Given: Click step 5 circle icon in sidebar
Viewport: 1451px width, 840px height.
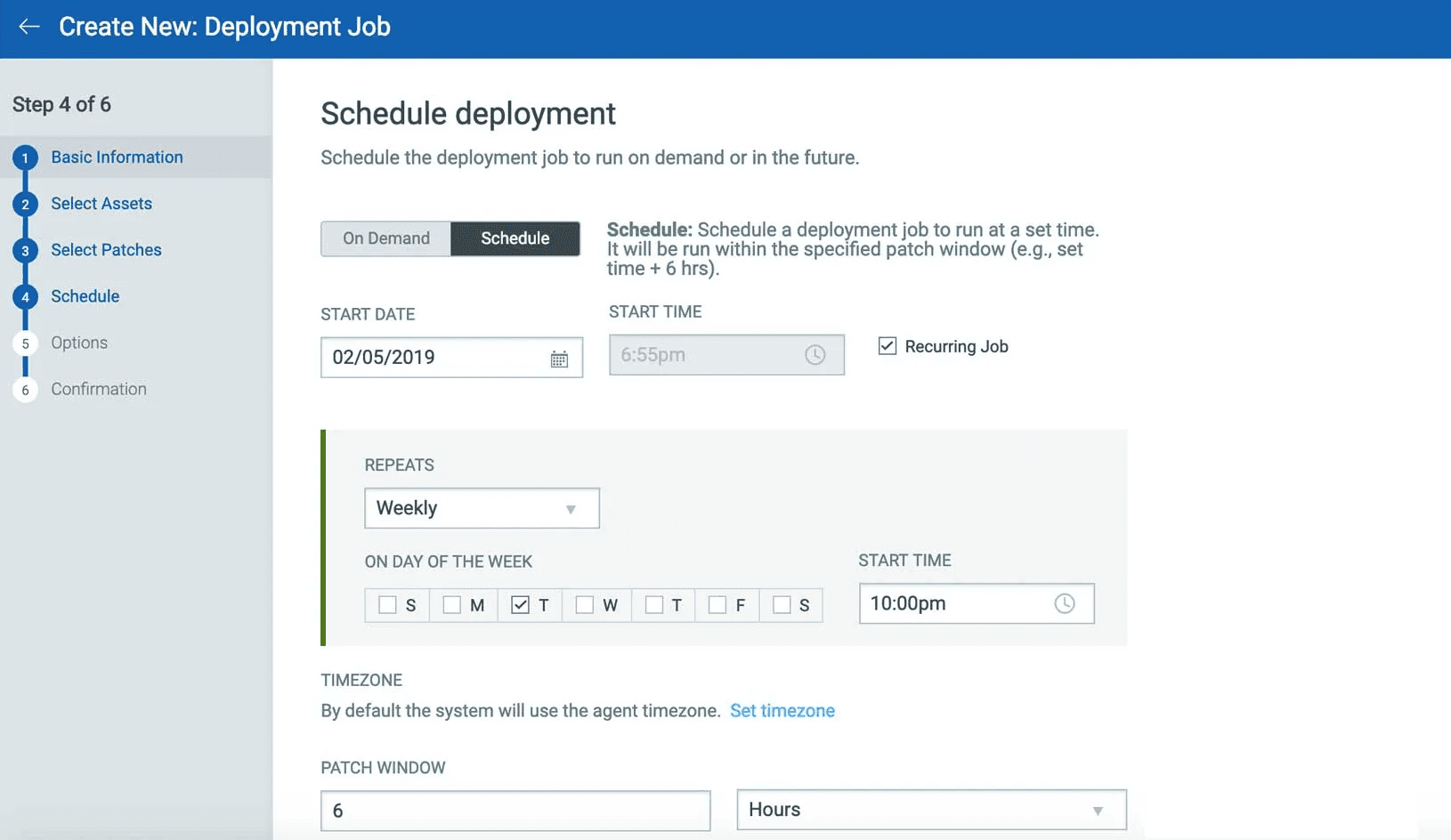Looking at the screenshot, I should click(25, 343).
